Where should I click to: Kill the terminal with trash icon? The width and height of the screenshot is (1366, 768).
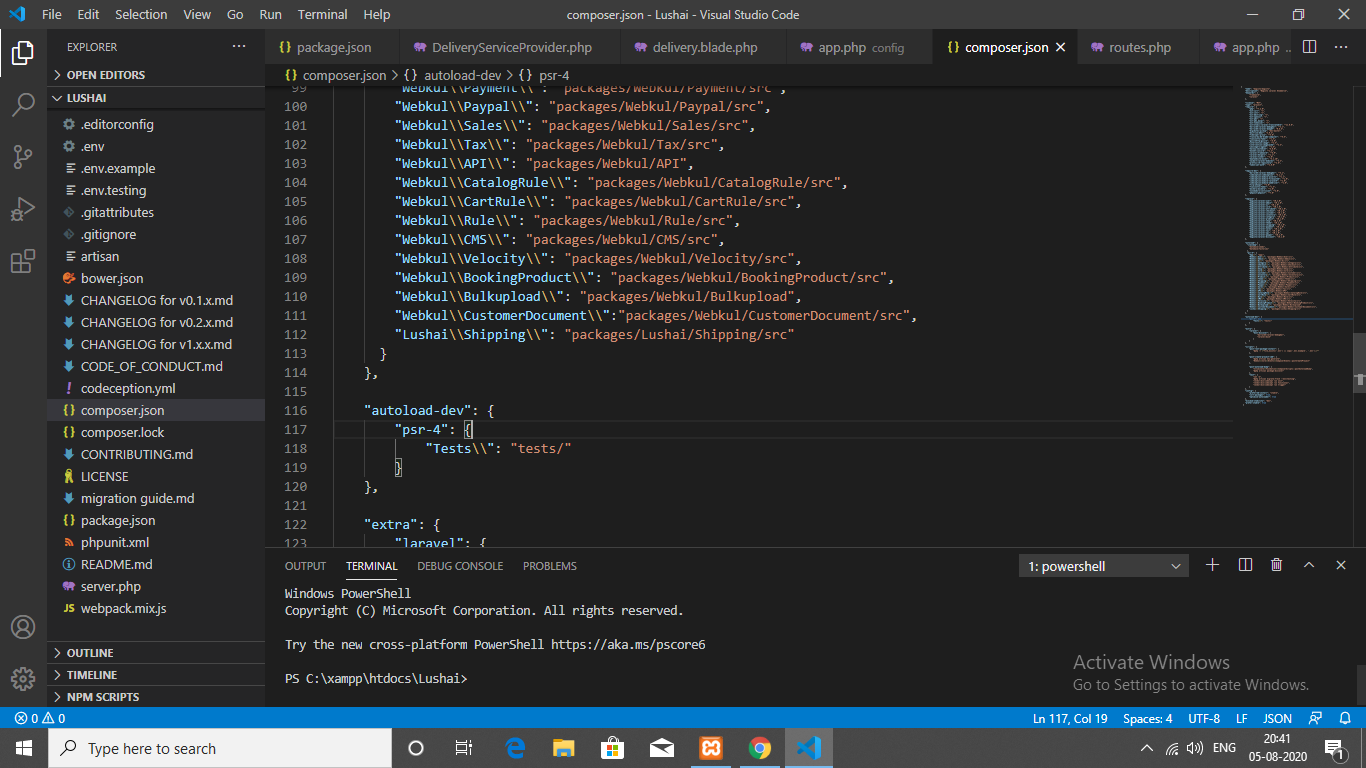coord(1277,565)
